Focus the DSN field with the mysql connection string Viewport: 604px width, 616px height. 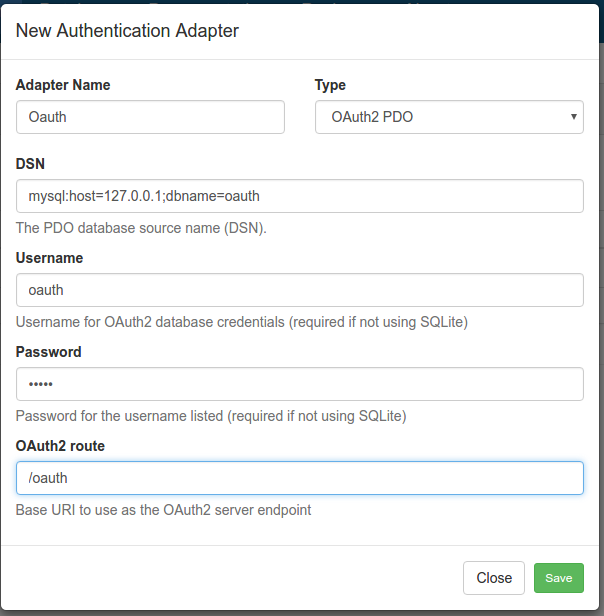300,196
